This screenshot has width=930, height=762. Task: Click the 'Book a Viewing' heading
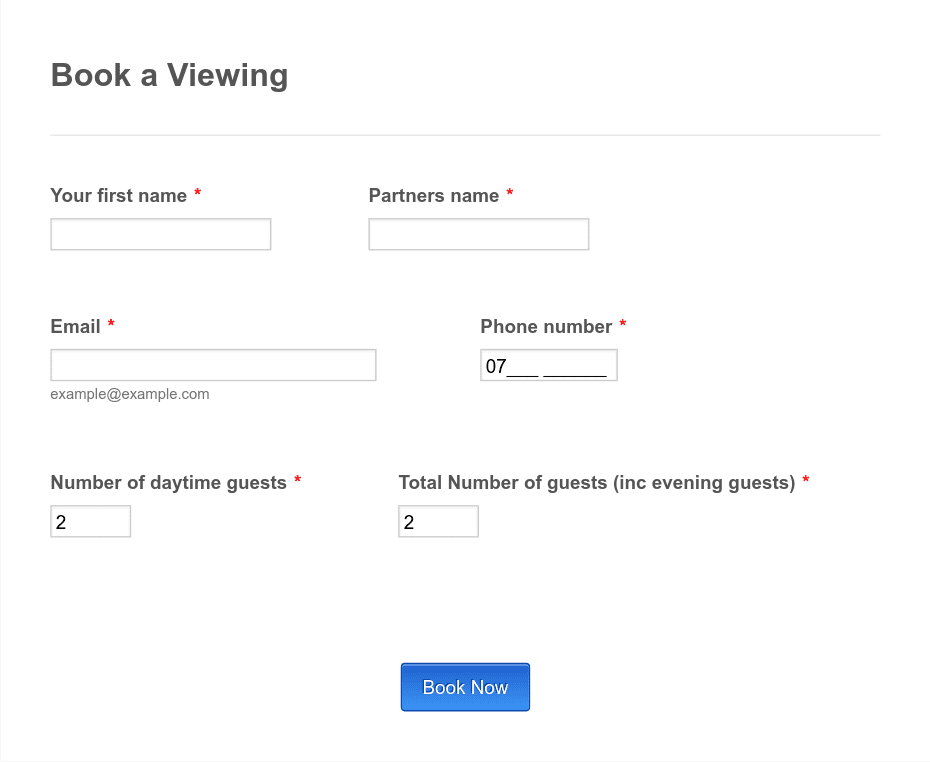click(169, 75)
